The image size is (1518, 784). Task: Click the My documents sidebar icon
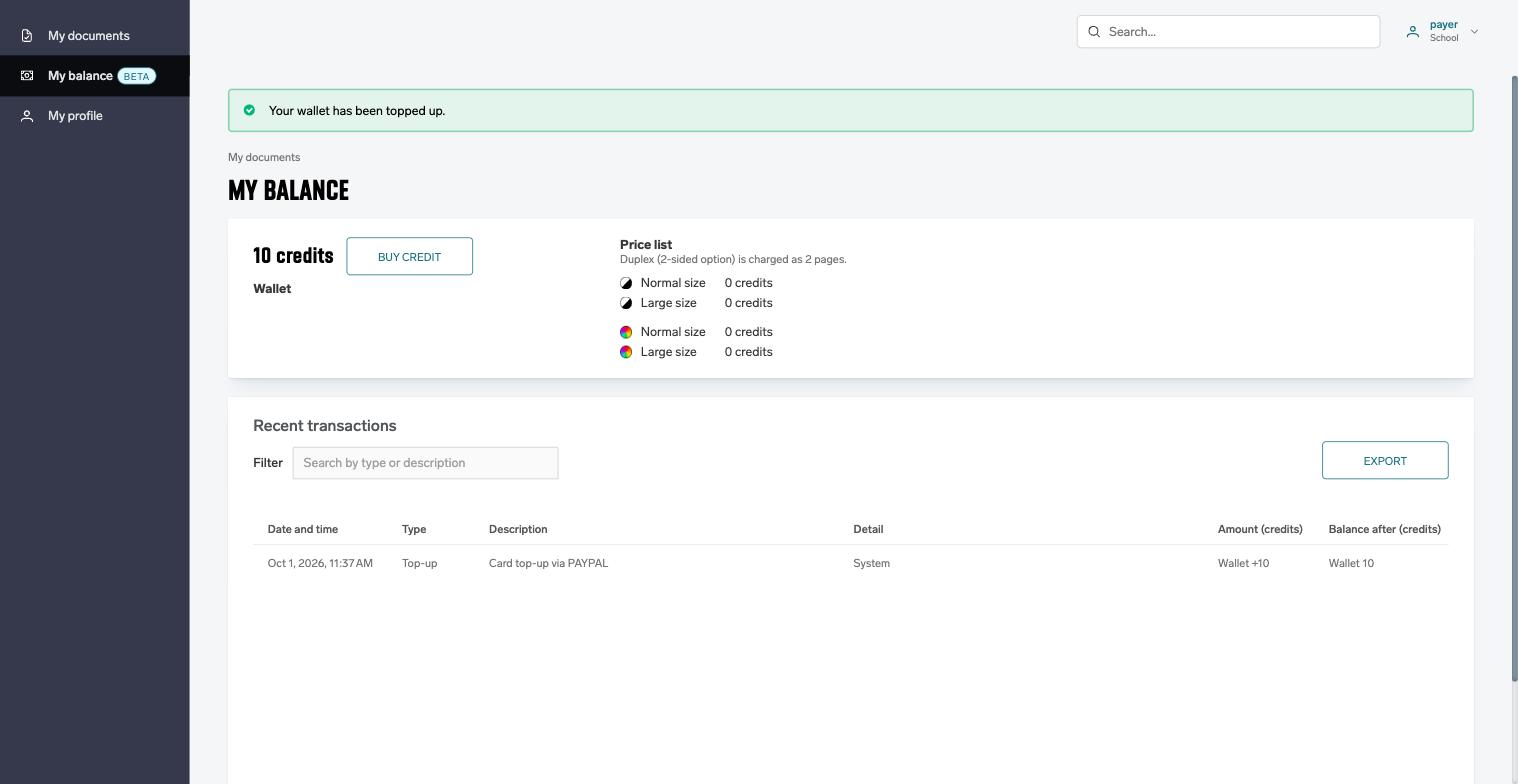(27, 36)
